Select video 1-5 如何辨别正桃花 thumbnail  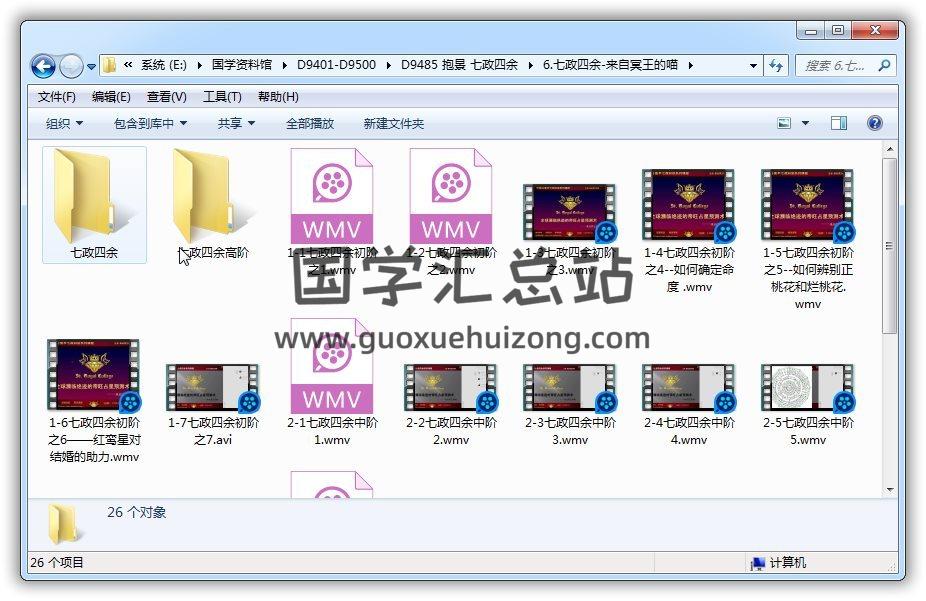point(808,206)
